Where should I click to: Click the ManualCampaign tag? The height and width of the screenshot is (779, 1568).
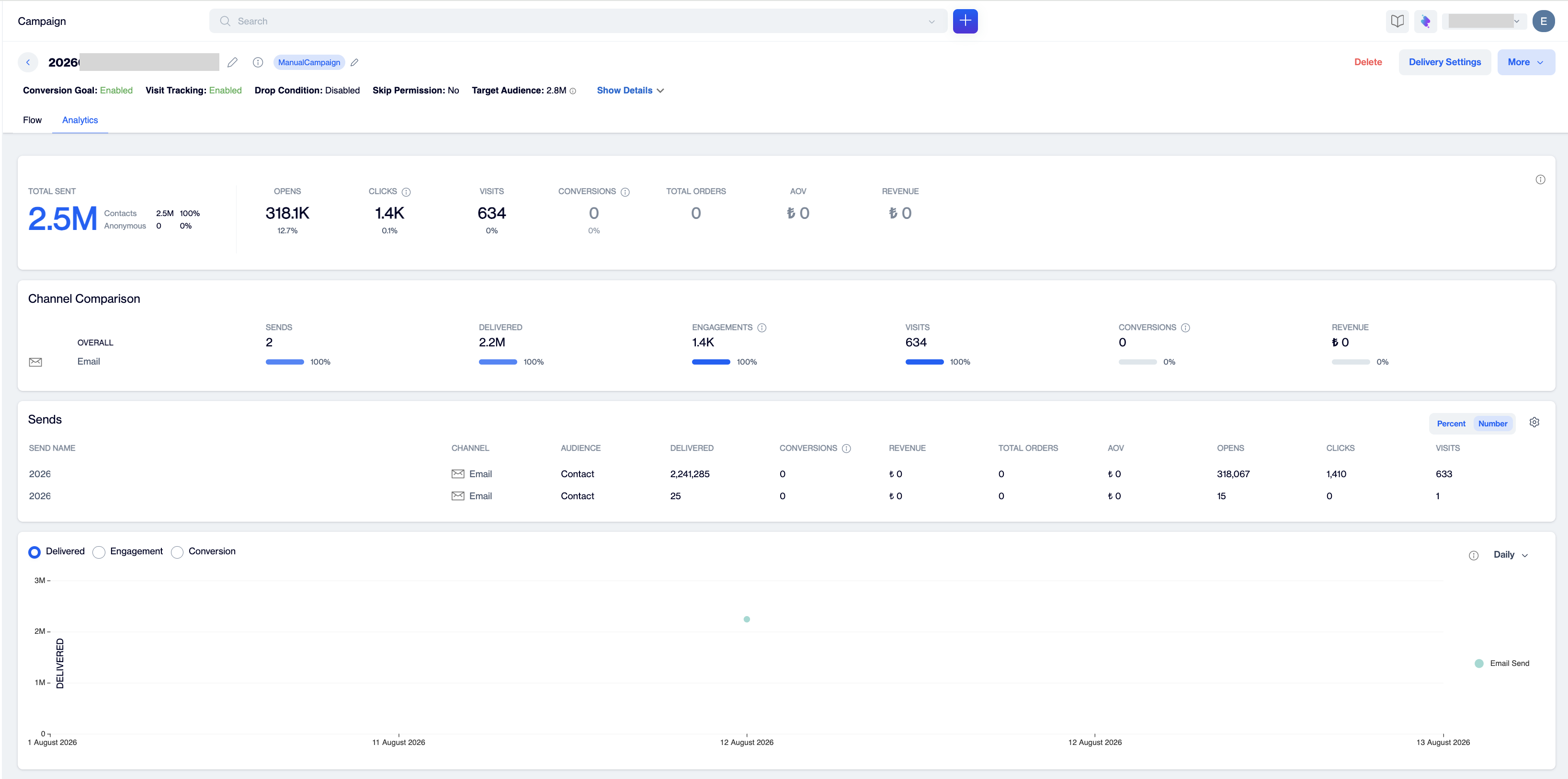coord(309,62)
